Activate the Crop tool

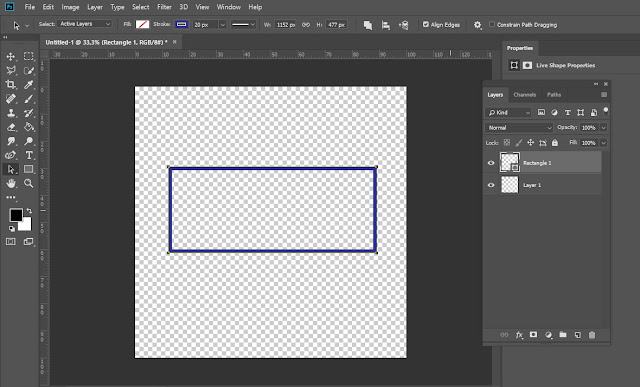(x=11, y=85)
